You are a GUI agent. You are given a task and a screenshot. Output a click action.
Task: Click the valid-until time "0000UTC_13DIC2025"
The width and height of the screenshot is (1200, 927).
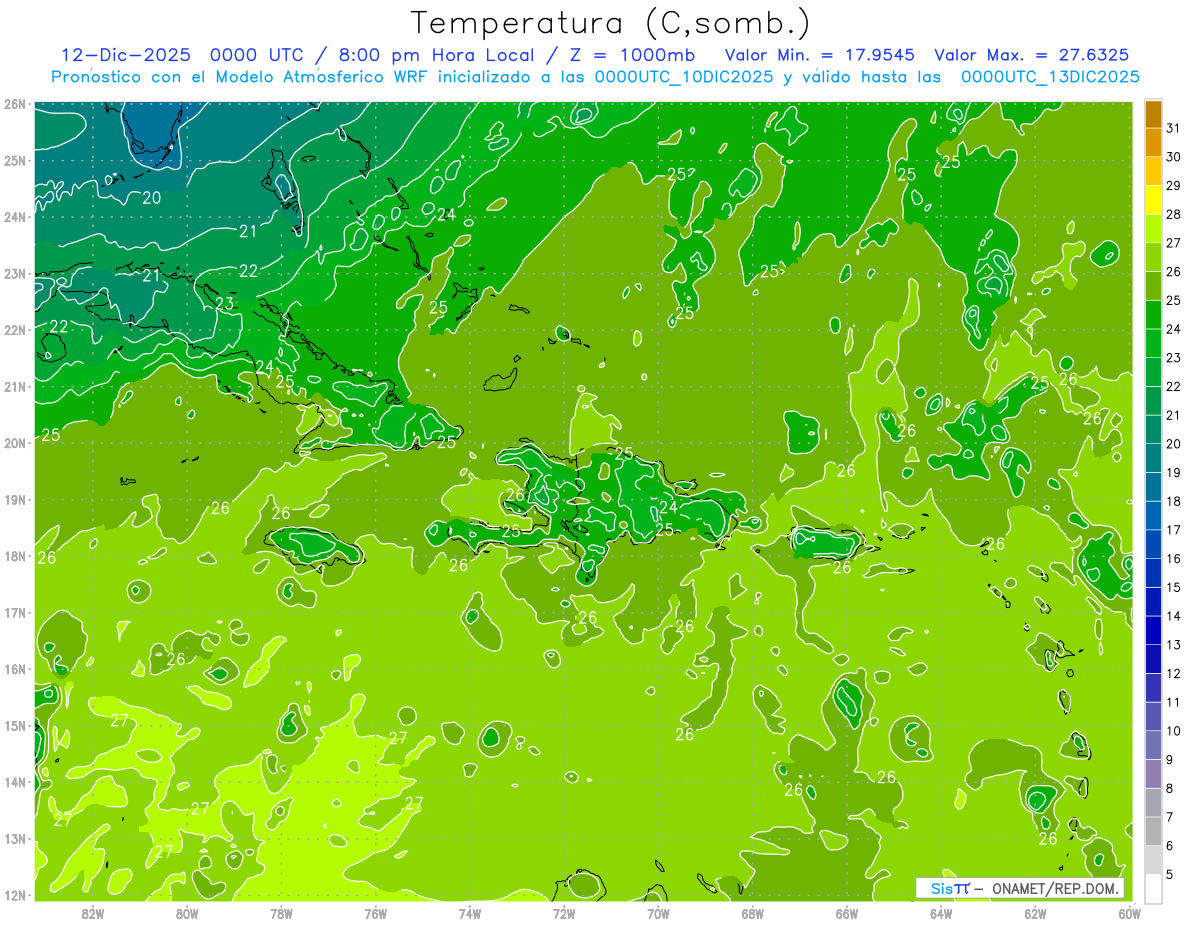(1050, 76)
